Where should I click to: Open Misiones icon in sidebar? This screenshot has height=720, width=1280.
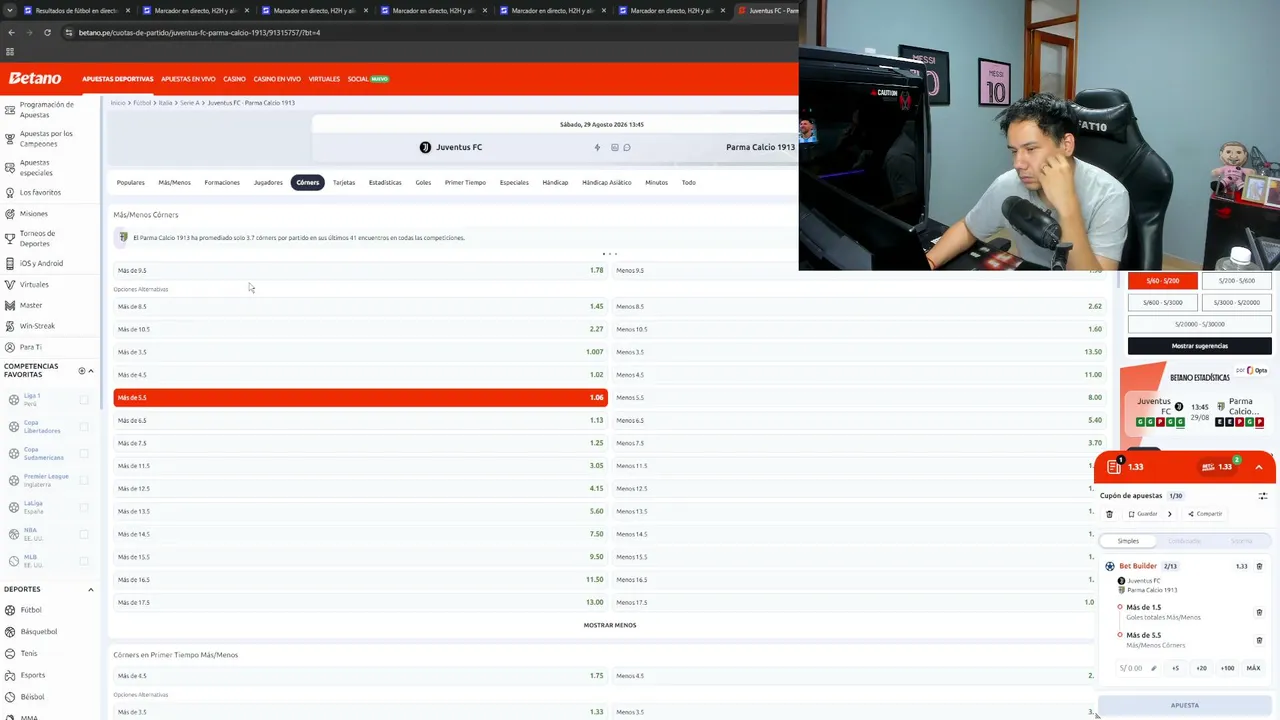coord(10,213)
